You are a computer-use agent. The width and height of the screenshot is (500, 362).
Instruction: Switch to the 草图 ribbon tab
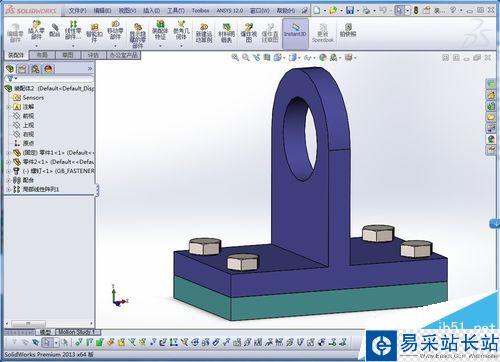pos(67,55)
